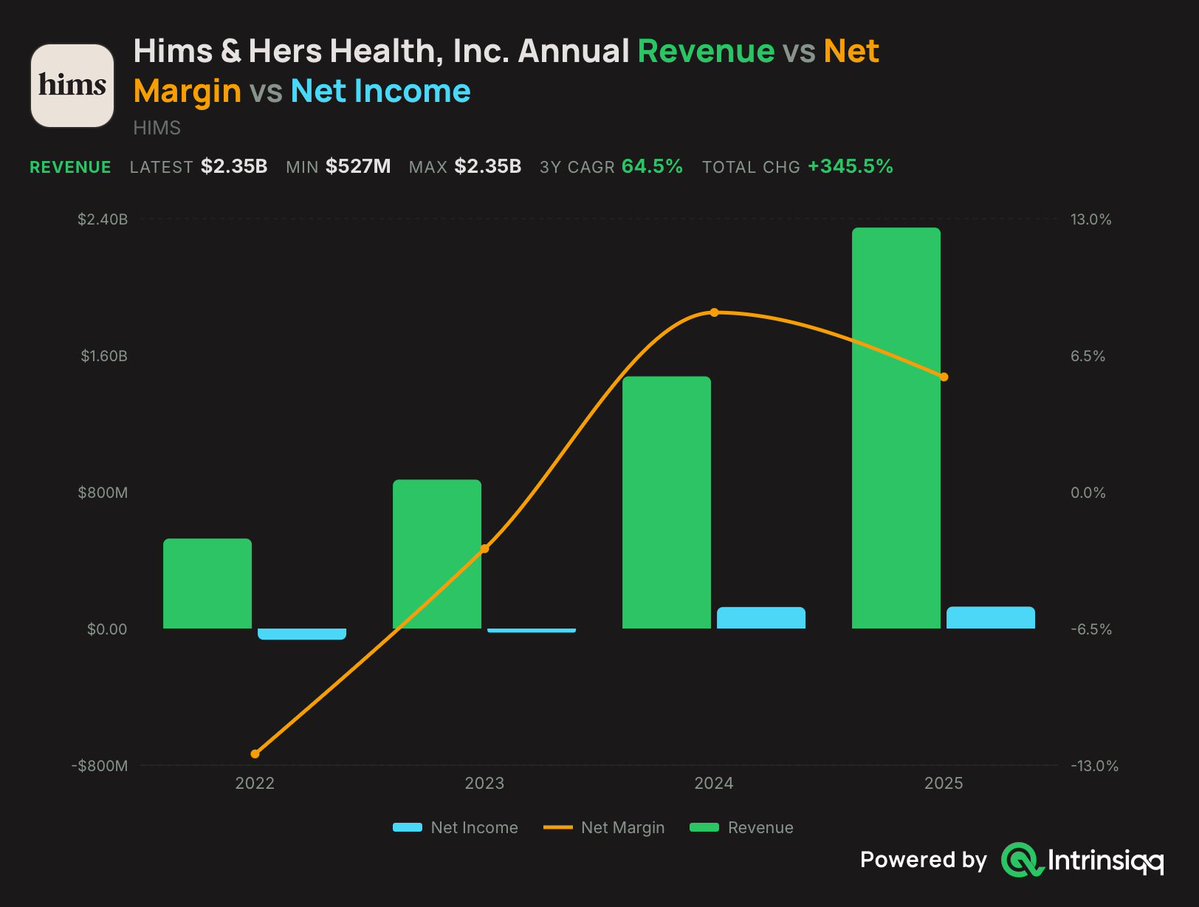The image size is (1199, 907).
Task: Click the 2024 net margin peak point
Action: [x=714, y=312]
